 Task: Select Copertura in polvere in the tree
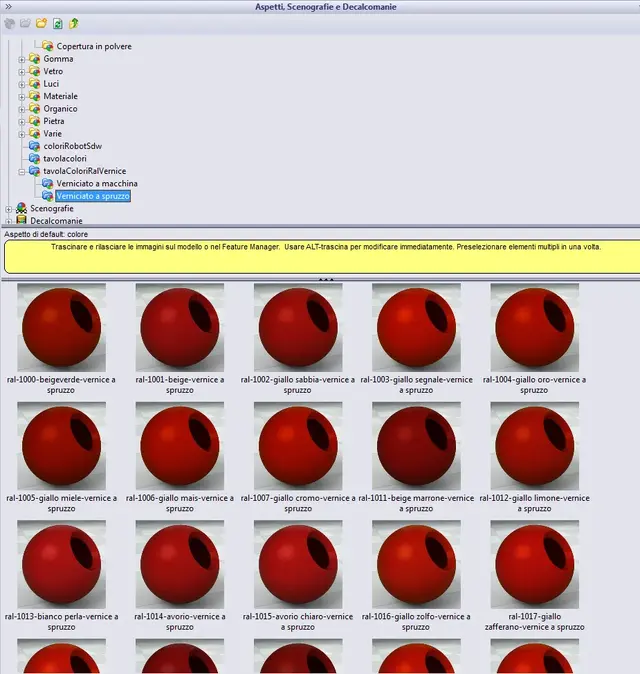[x=94, y=46]
